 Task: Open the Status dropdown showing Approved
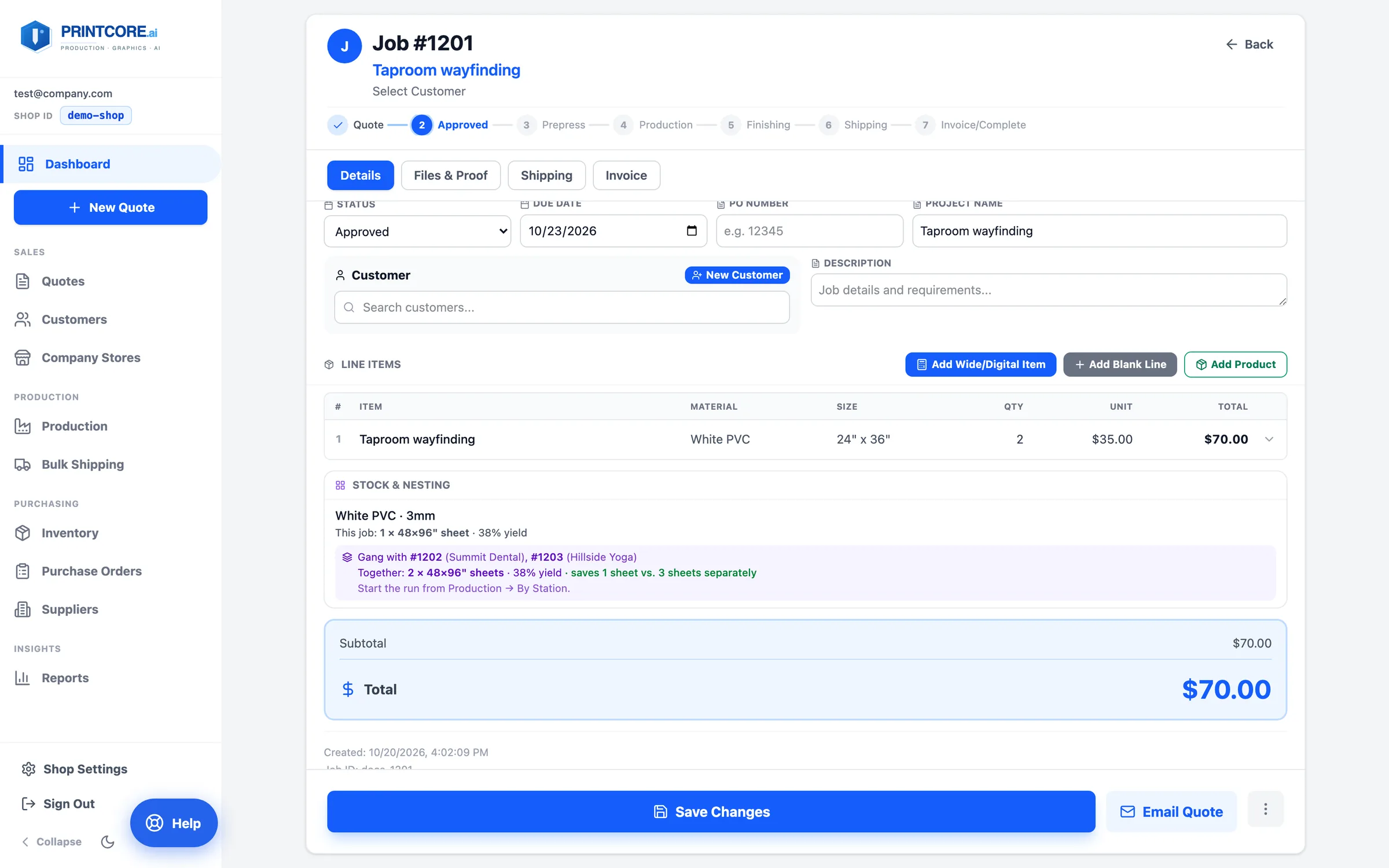(x=417, y=231)
